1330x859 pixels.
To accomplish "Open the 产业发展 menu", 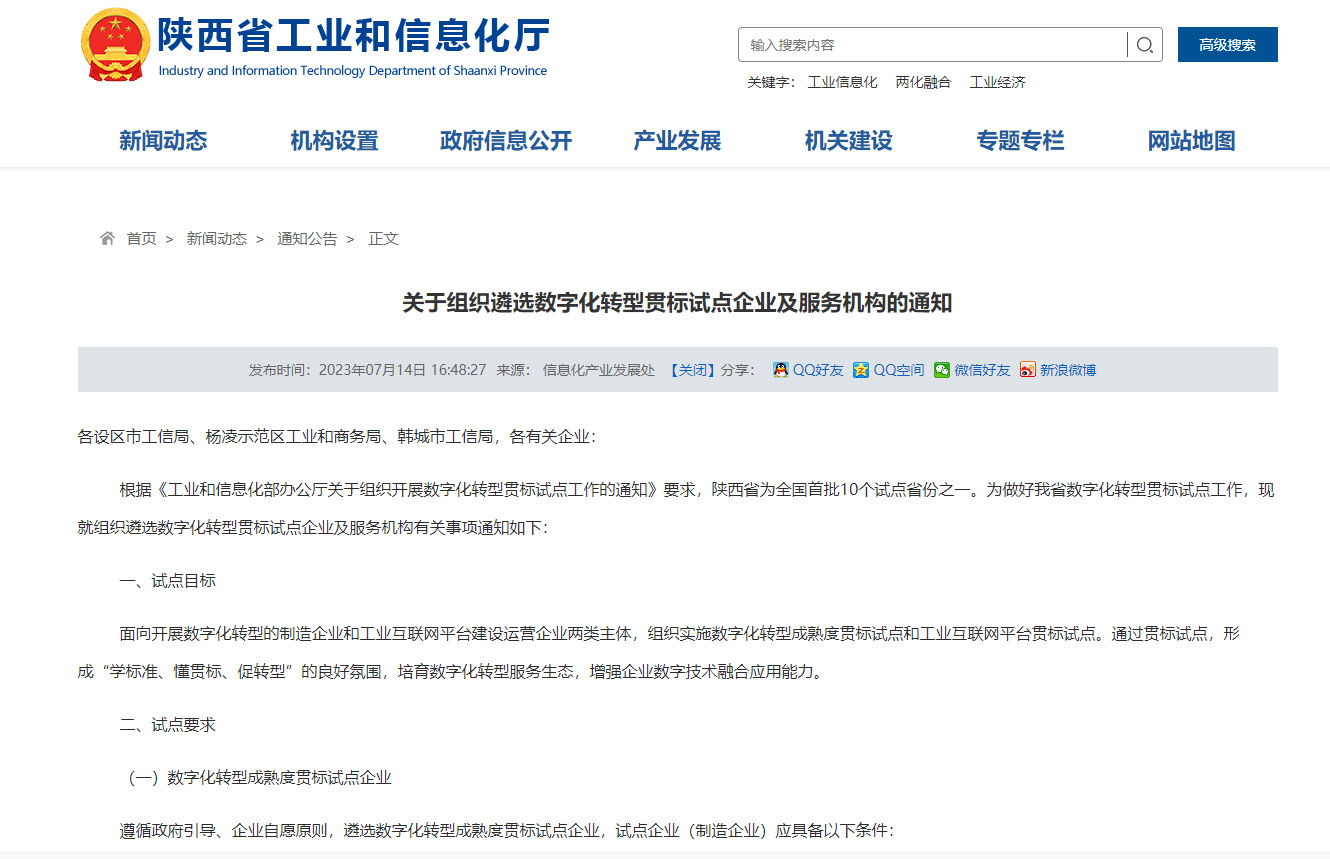I will pyautogui.click(x=677, y=141).
